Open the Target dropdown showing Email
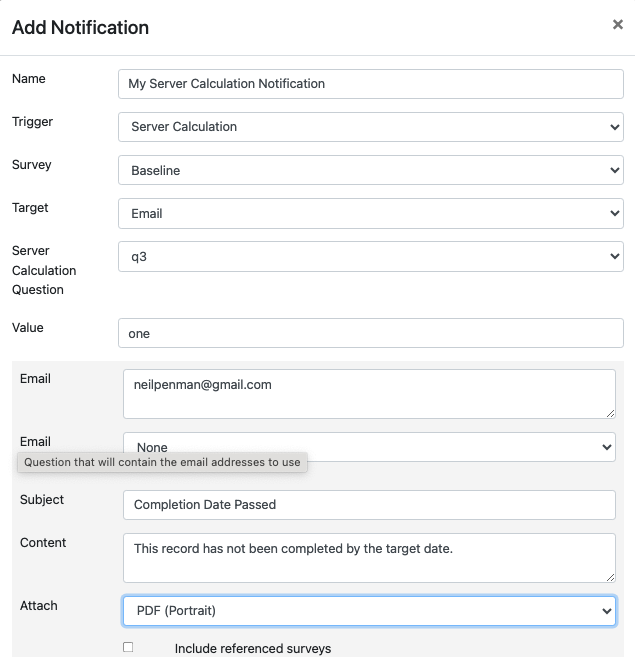This screenshot has height=657, width=635. pyautogui.click(x=371, y=213)
